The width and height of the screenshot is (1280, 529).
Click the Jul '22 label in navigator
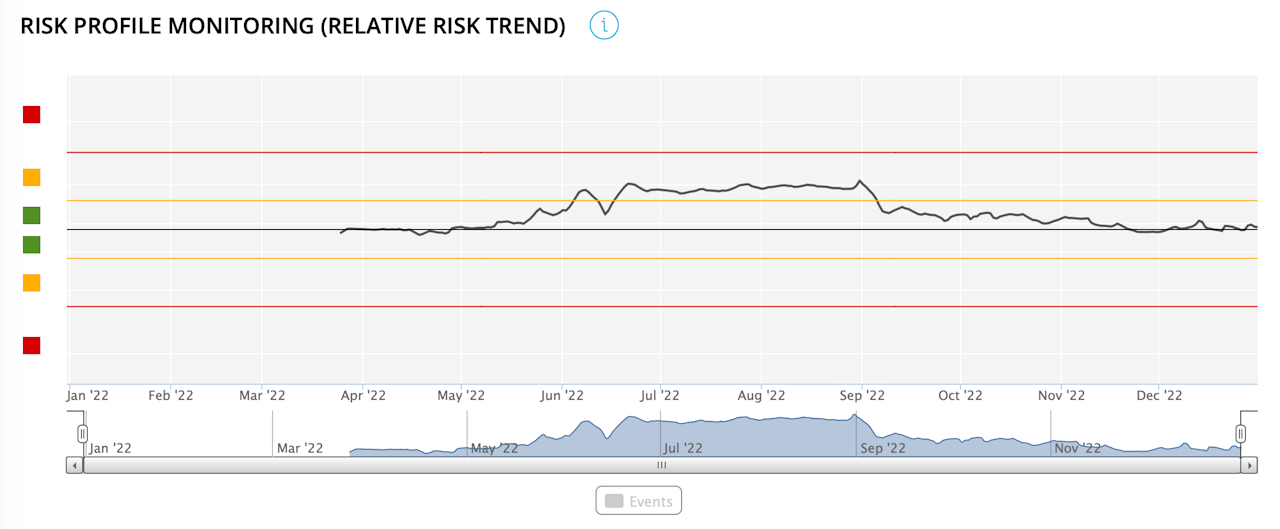(x=688, y=448)
